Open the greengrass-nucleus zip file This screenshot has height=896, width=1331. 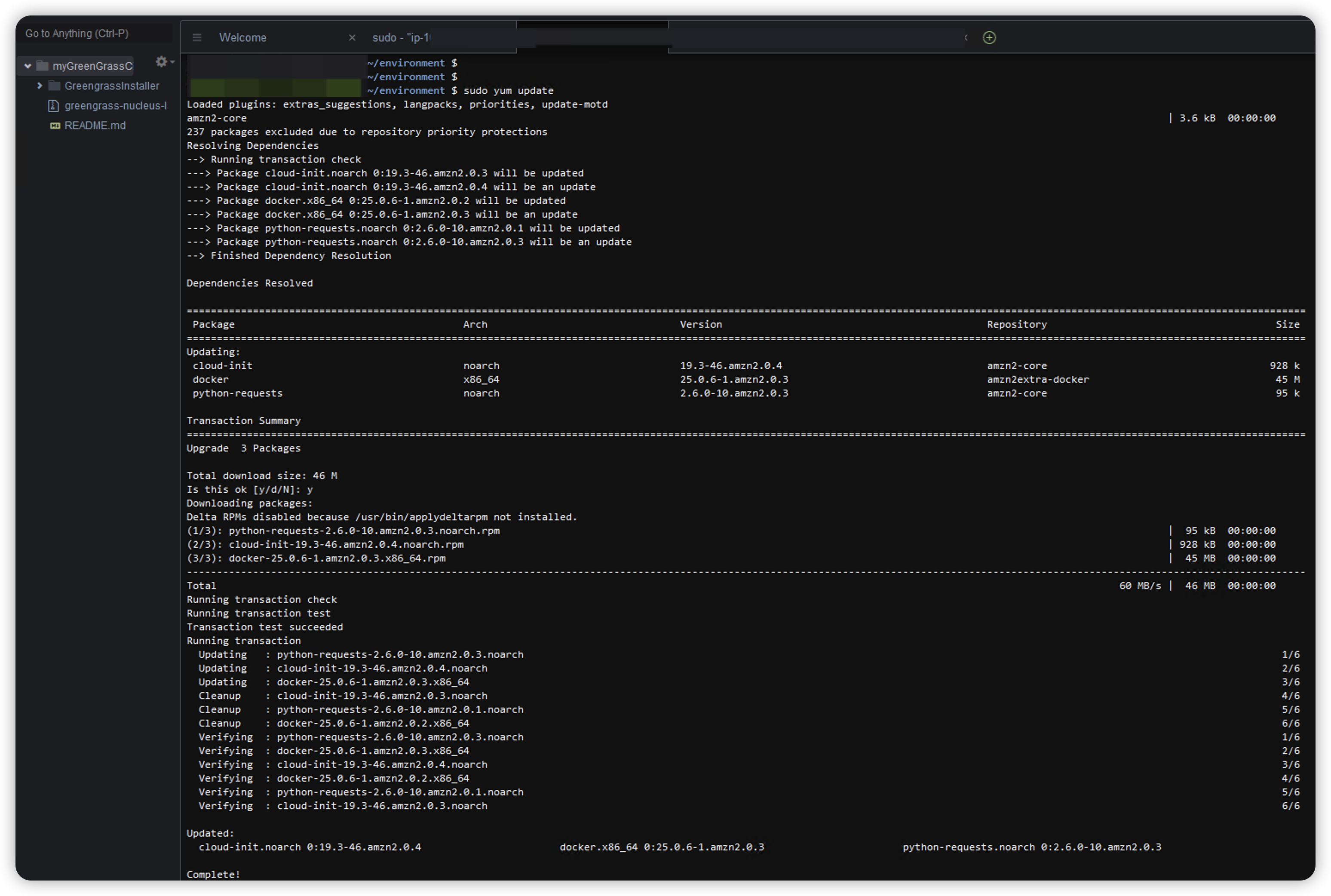point(115,106)
